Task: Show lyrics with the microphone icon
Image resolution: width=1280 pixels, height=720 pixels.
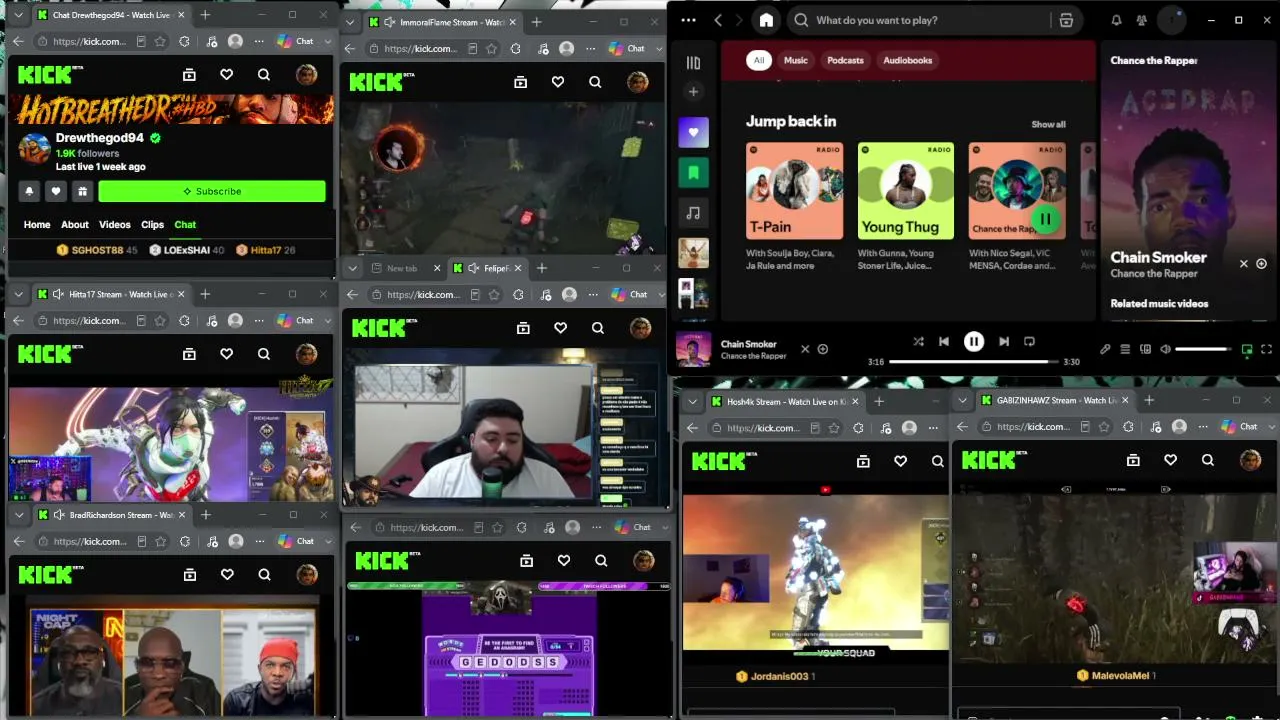Action: (1105, 349)
